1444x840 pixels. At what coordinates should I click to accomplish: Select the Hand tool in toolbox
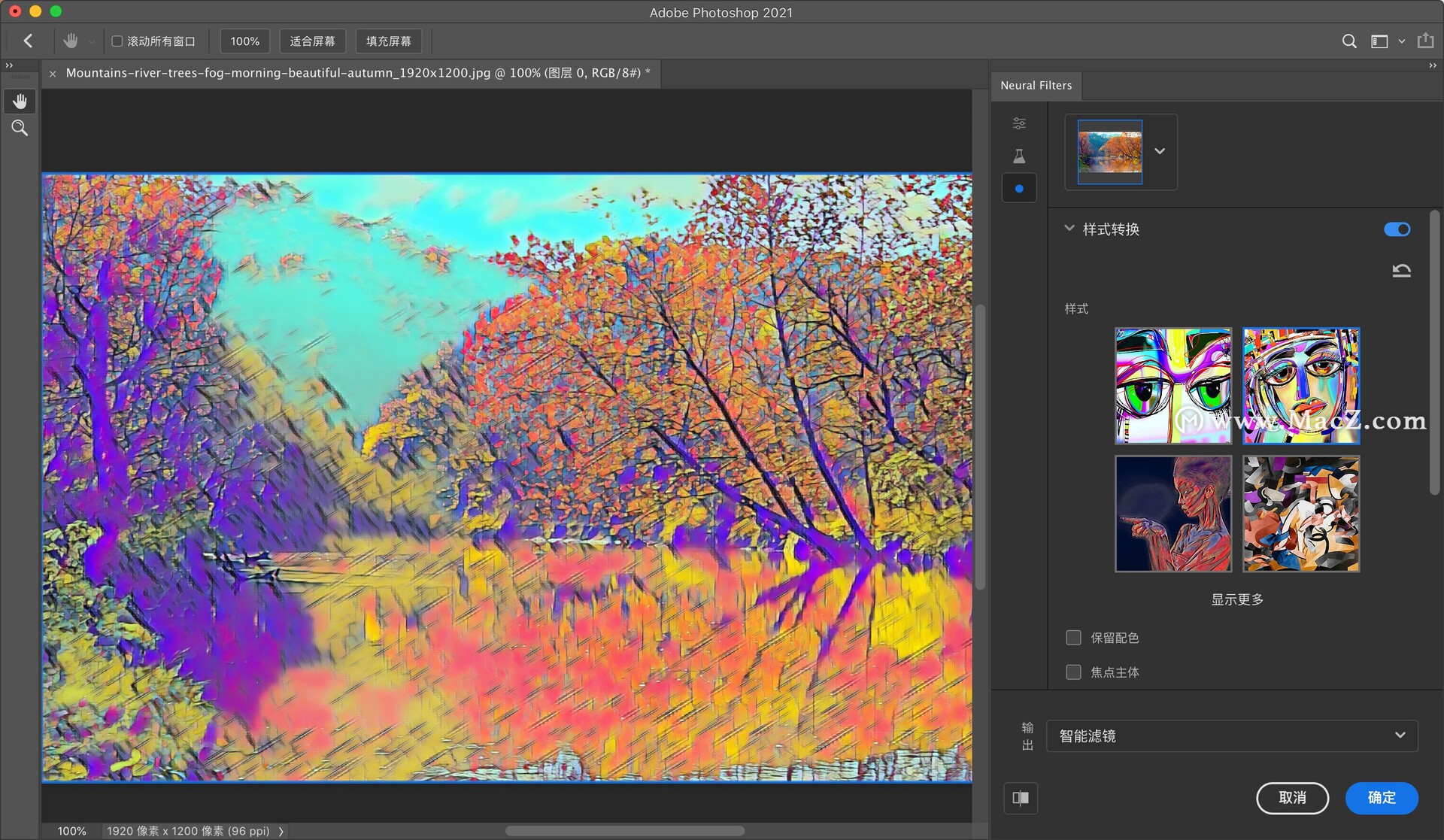pyautogui.click(x=20, y=101)
